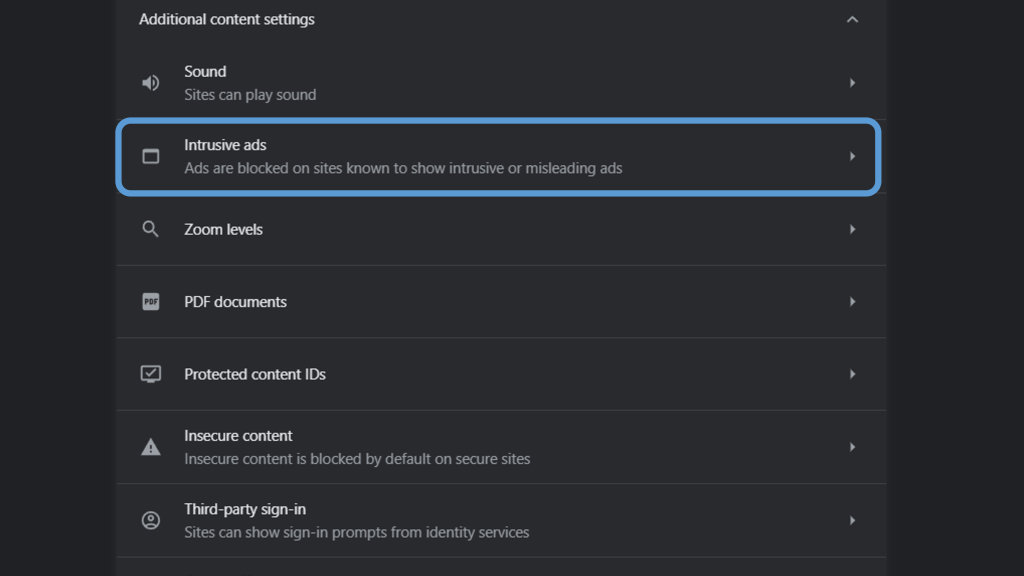Click the Additional content settings heading
This screenshot has width=1024, height=576.
[x=227, y=19]
